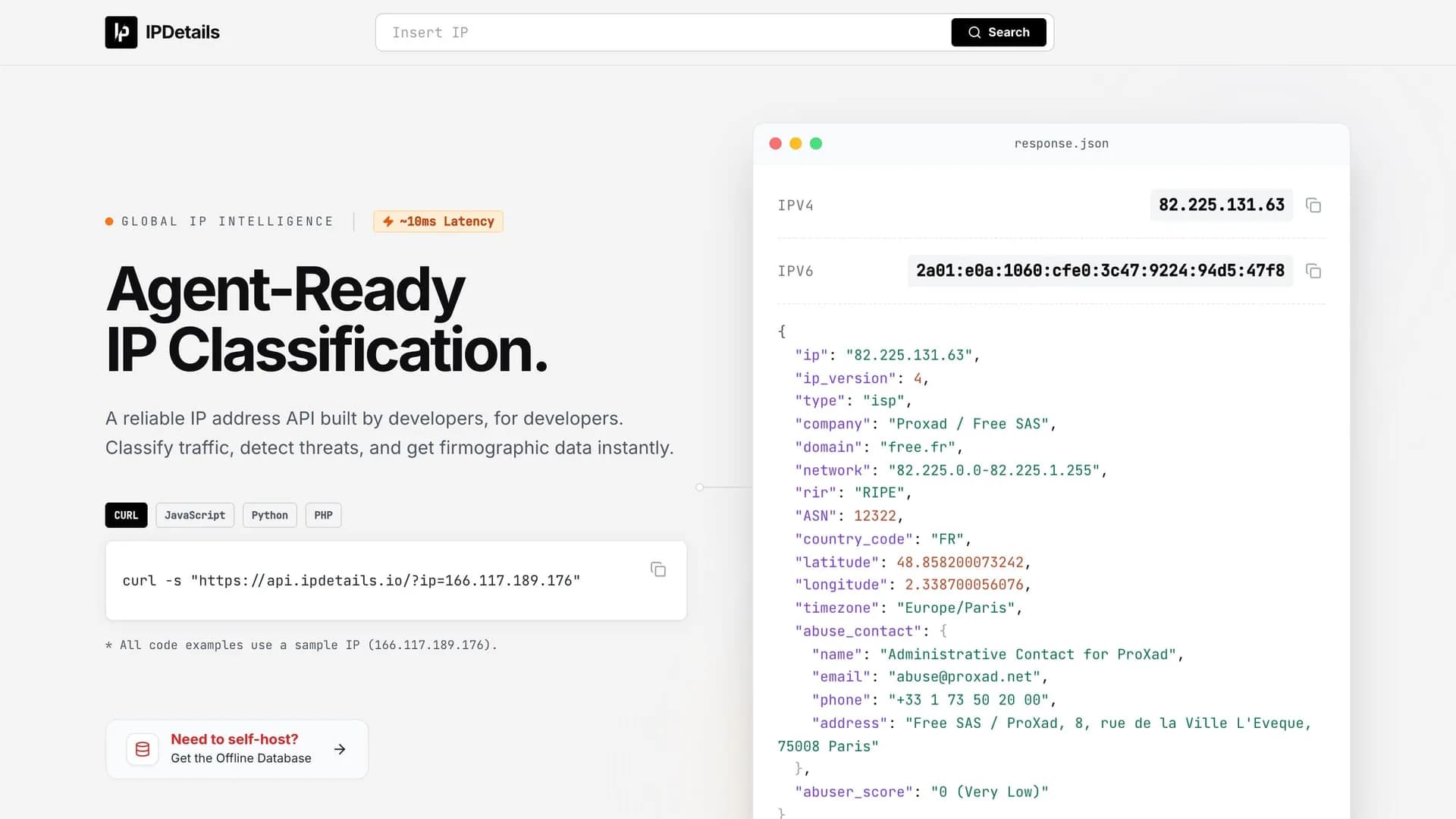Click the "phone": "+33 1 73 50 20 00" line
1456x819 pixels.
tap(934, 700)
